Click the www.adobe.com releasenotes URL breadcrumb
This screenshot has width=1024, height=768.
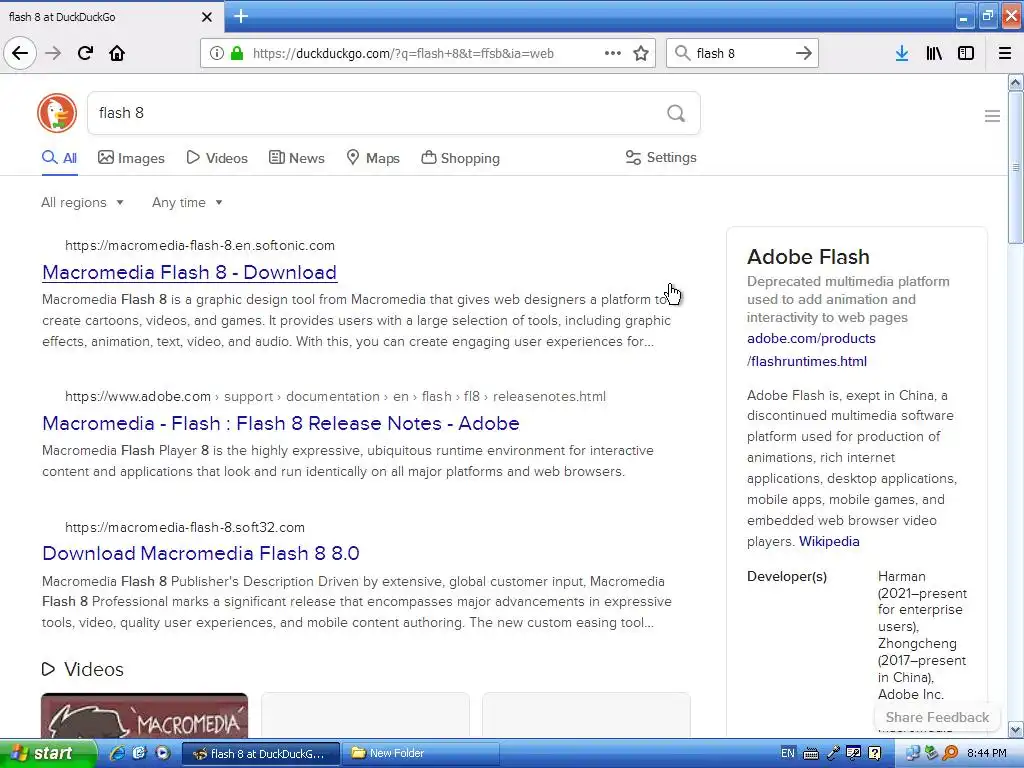335,396
